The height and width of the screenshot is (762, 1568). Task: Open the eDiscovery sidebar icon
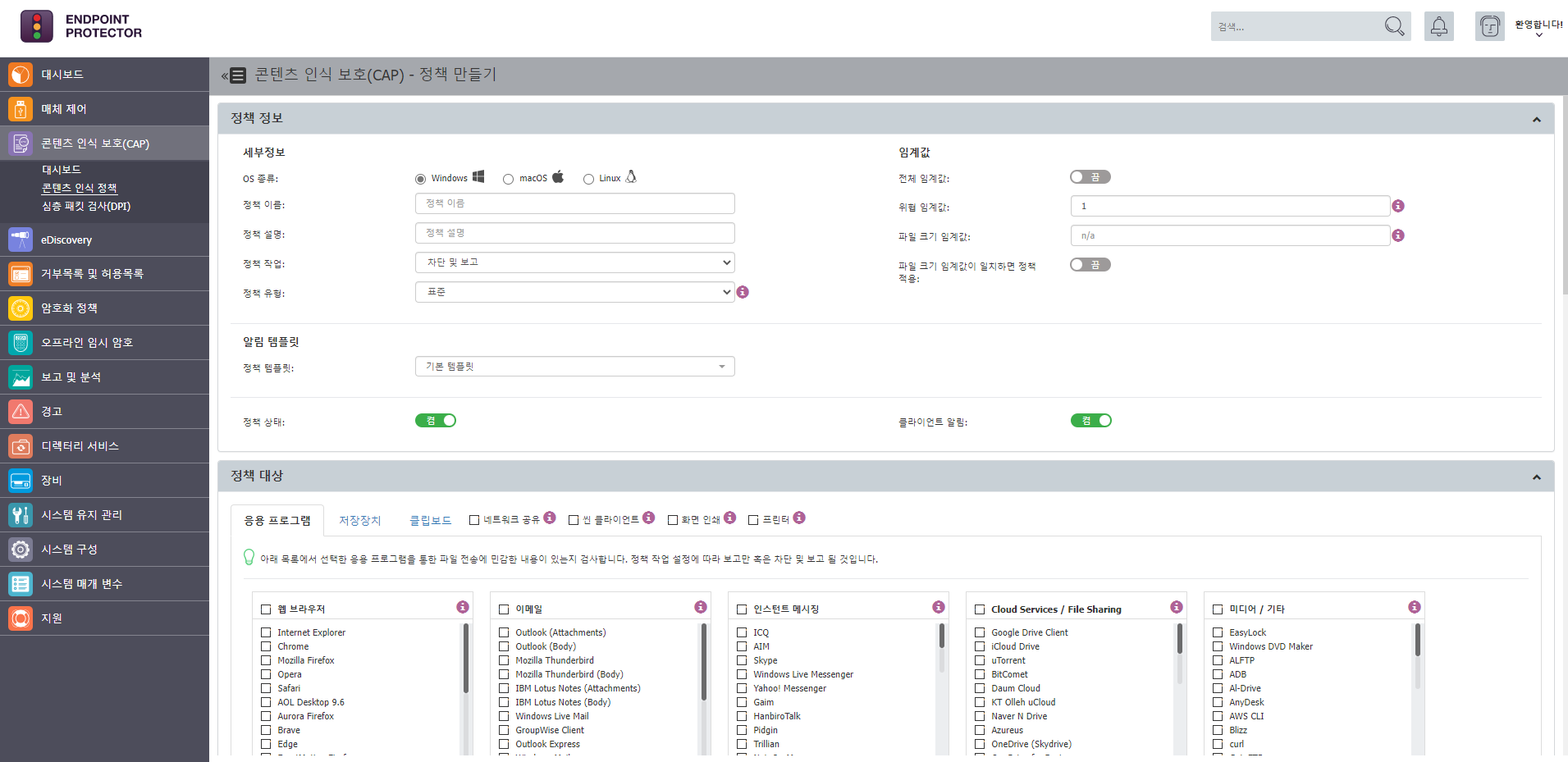tap(21, 240)
